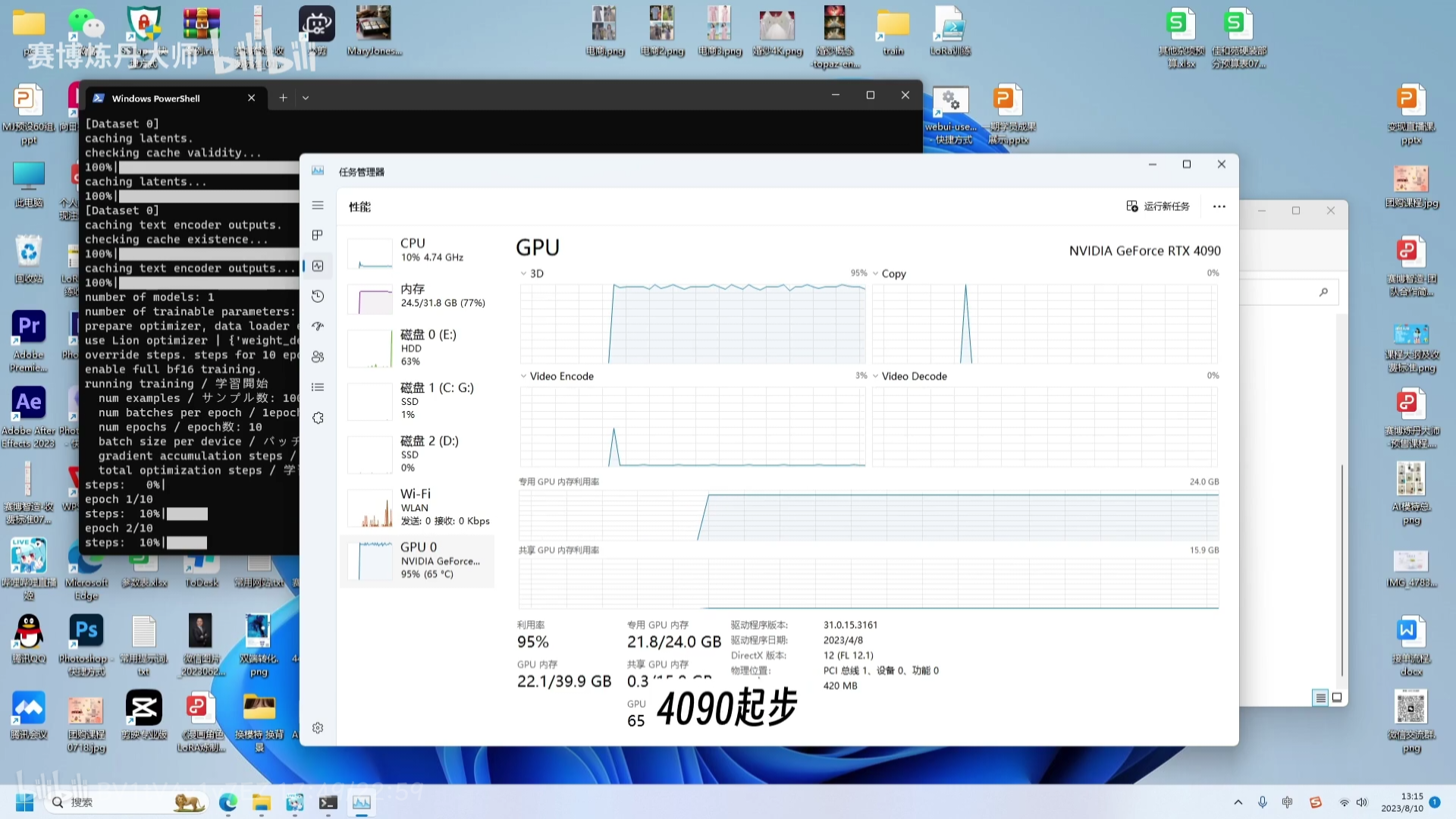Viewport: 1456px width, 819px height.
Task: Switch to the App history page
Action: 318,296
